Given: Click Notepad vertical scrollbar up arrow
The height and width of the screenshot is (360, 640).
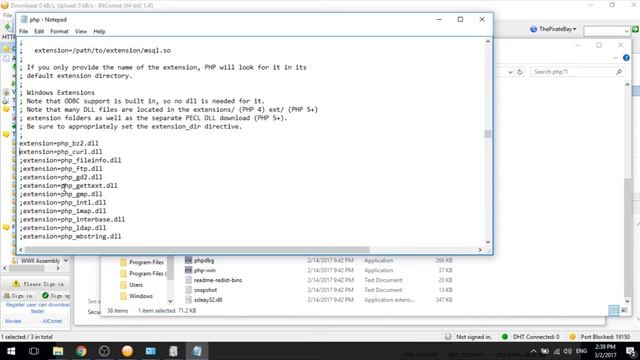Looking at the screenshot, I should [488, 42].
